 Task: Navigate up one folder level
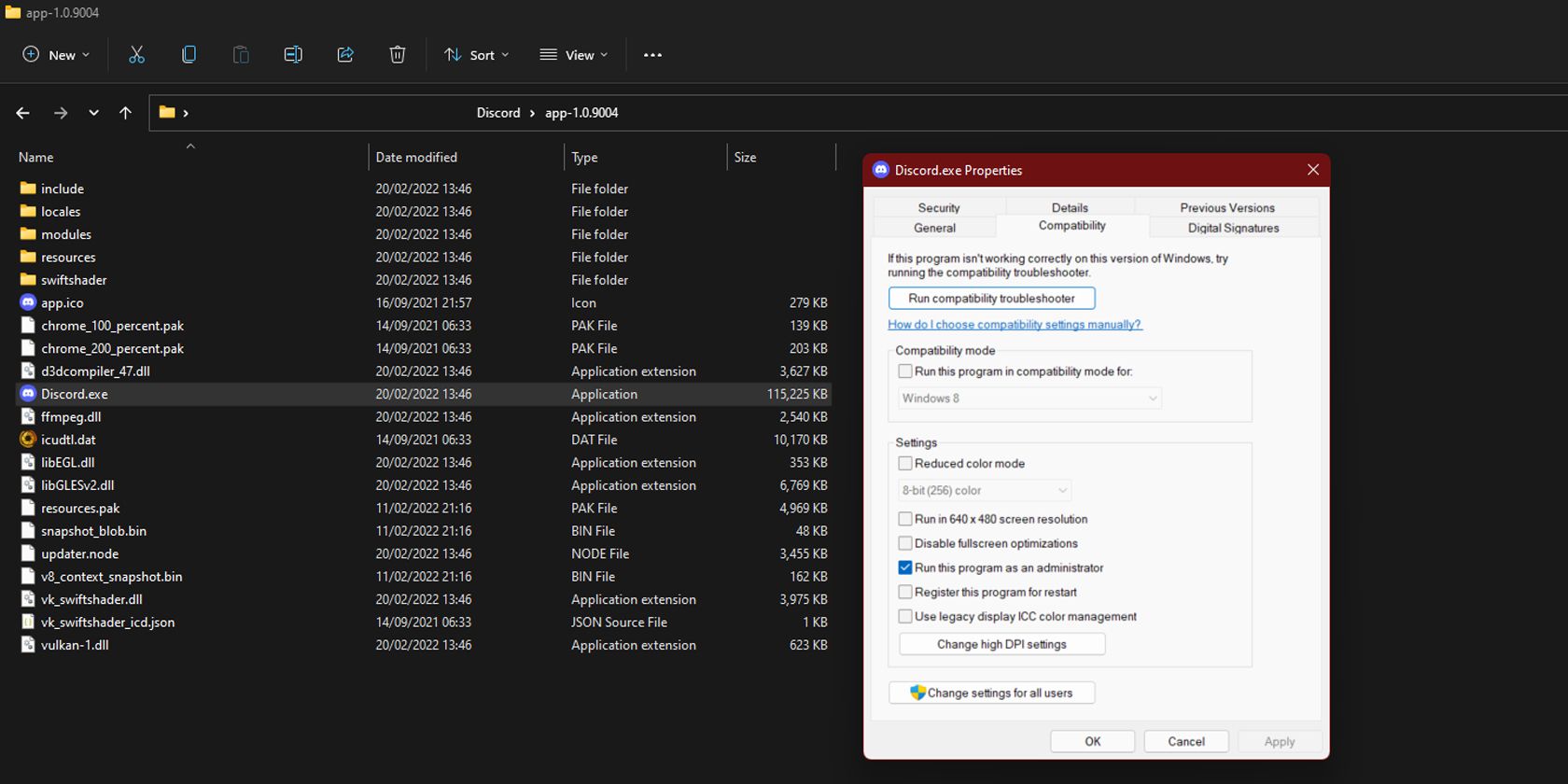point(125,113)
